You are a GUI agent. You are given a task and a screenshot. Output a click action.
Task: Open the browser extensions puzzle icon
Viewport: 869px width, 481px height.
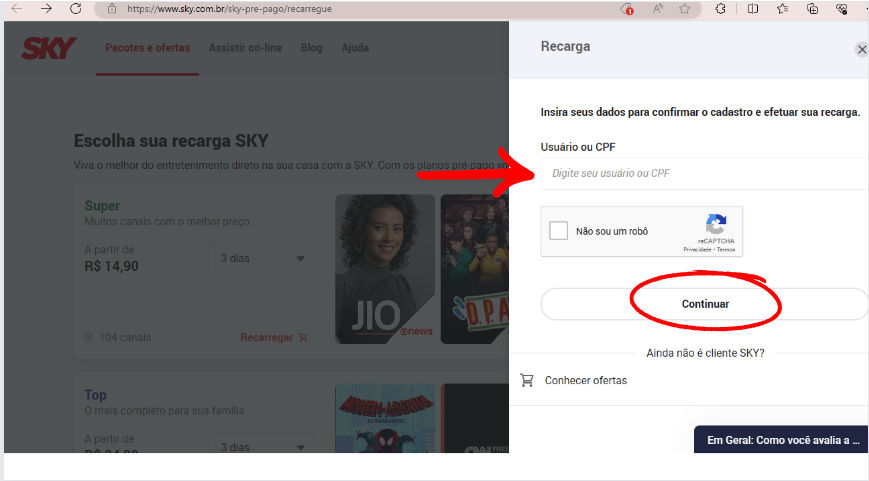pos(720,8)
